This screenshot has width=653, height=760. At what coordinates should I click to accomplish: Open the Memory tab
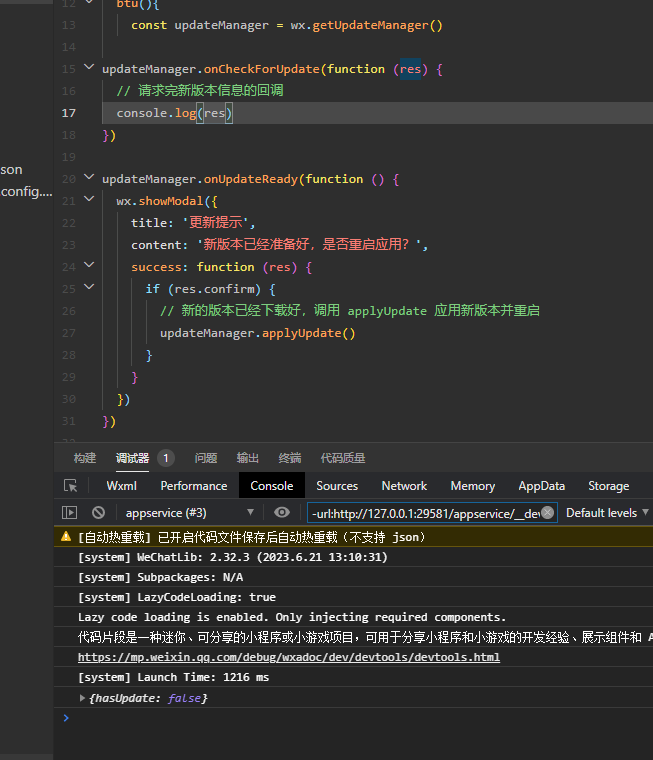[x=473, y=486]
